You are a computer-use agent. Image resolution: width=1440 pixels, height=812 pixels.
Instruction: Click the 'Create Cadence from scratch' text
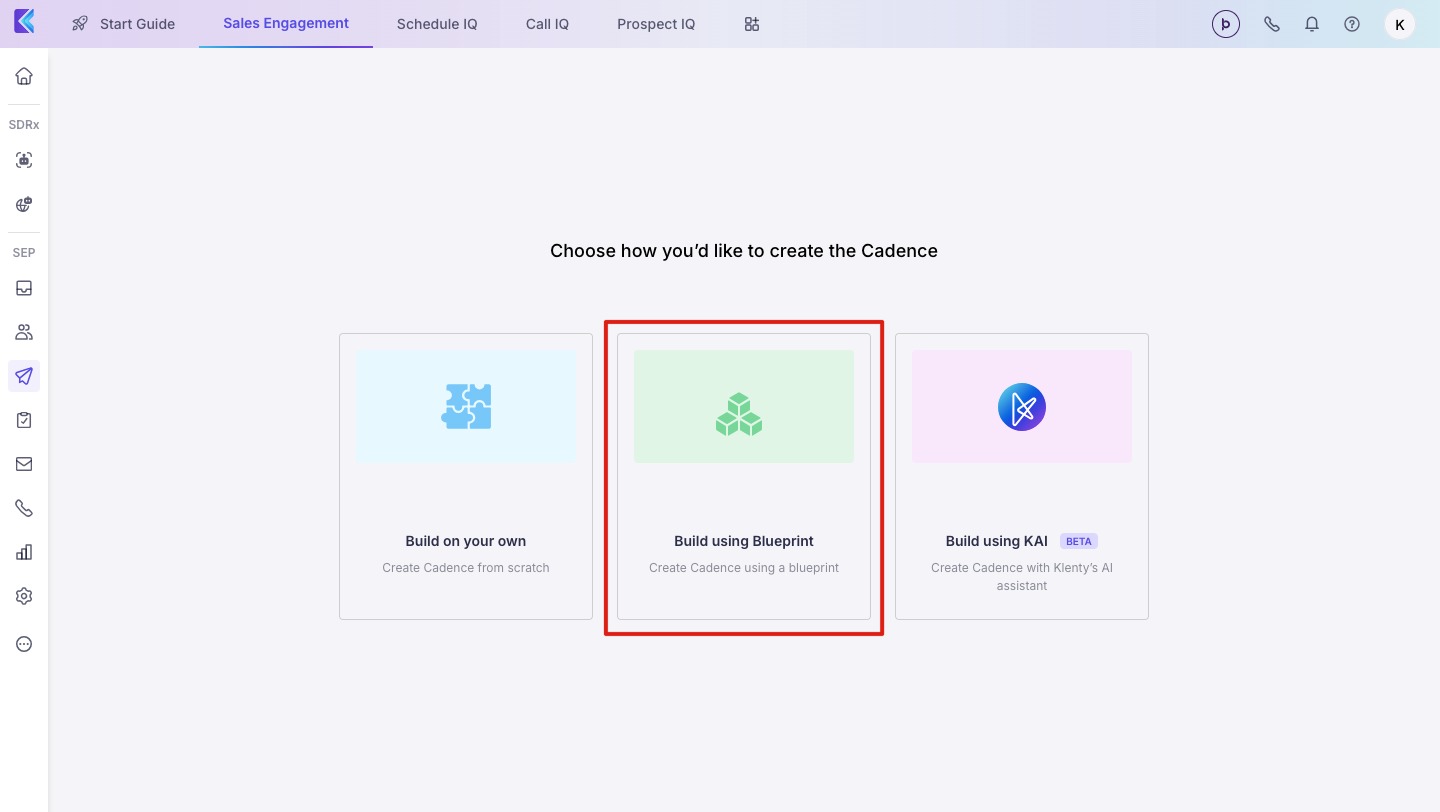click(x=466, y=568)
